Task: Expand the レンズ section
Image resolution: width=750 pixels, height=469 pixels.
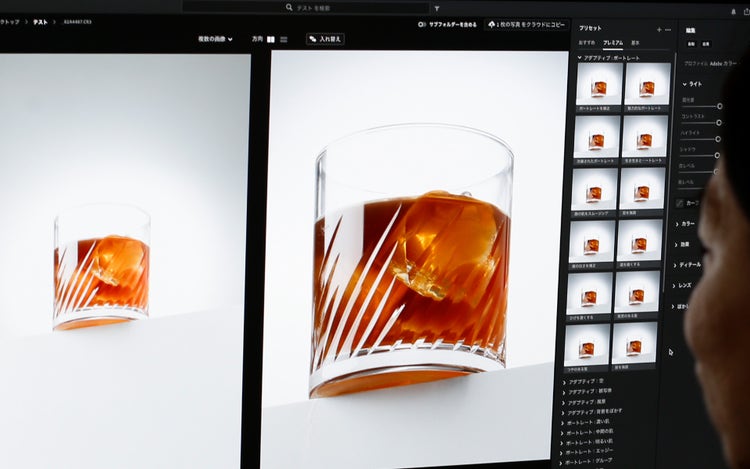Action: click(674, 286)
